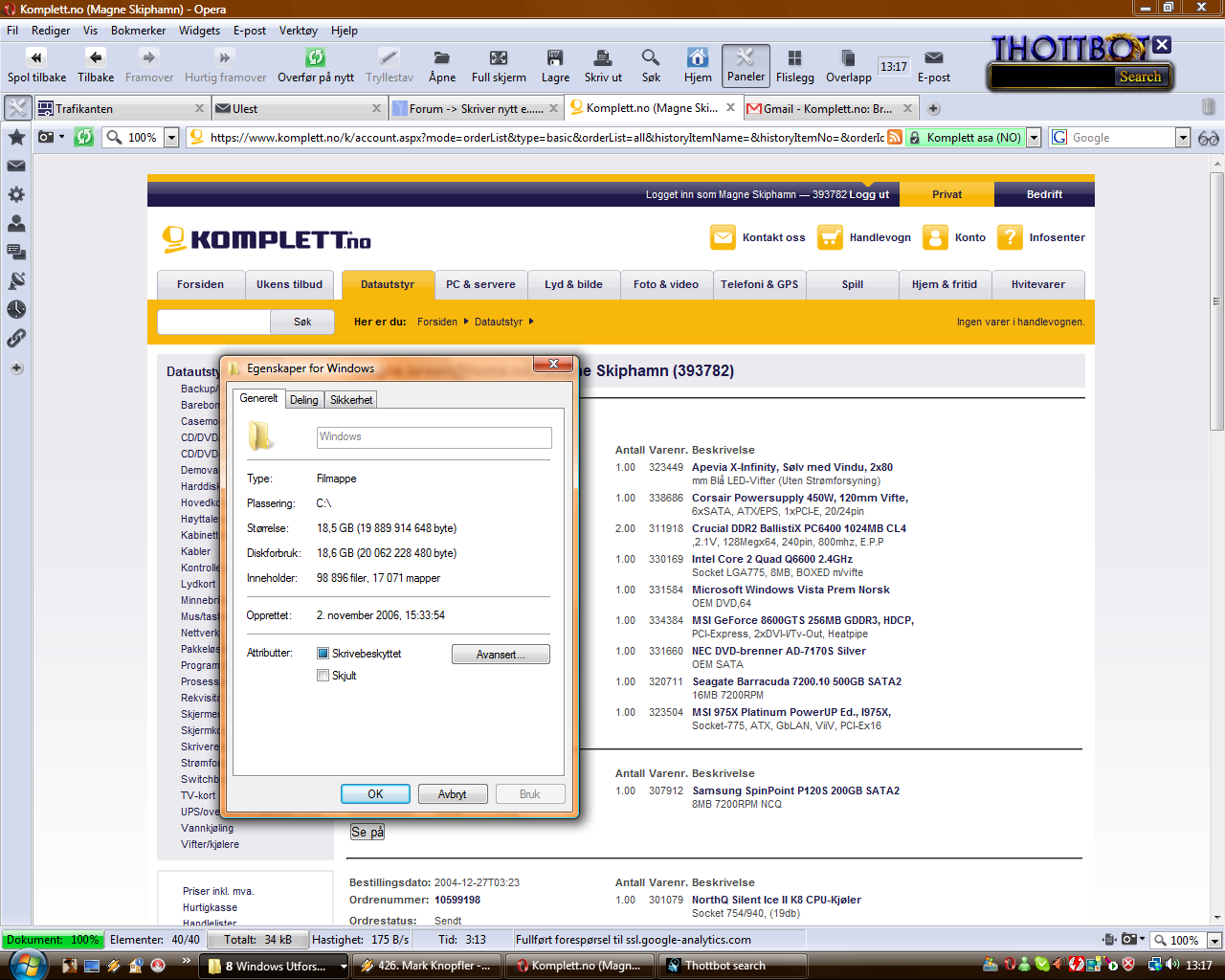Click the folder name field containing Windows

point(434,437)
